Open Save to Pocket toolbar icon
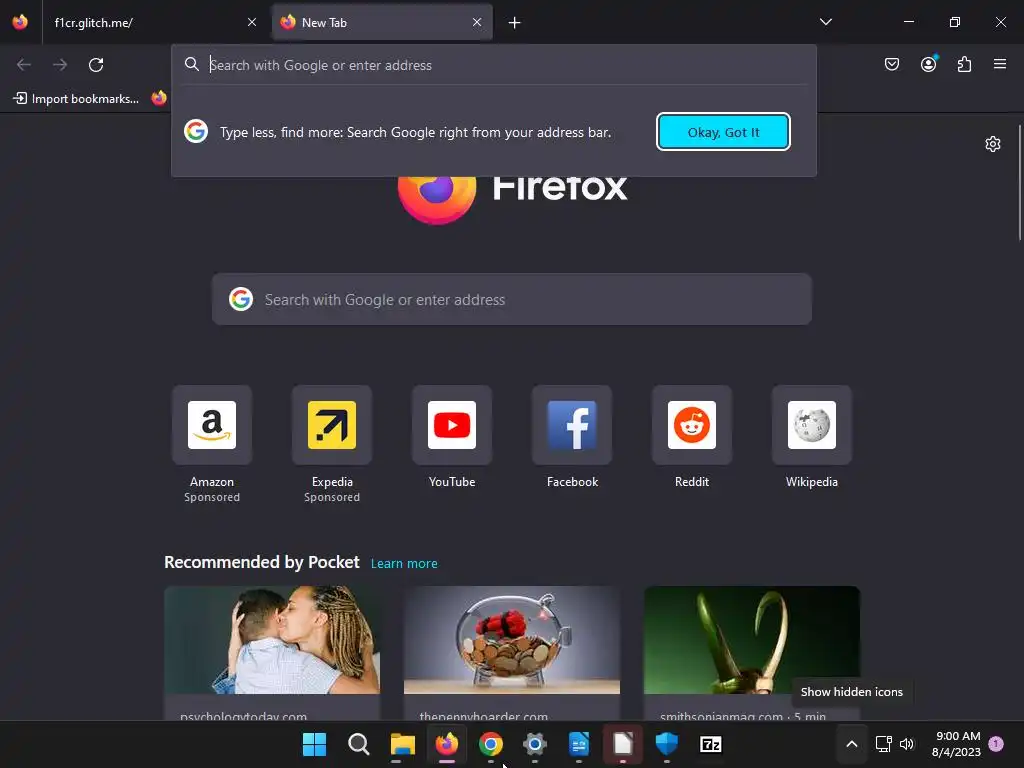 (891, 64)
